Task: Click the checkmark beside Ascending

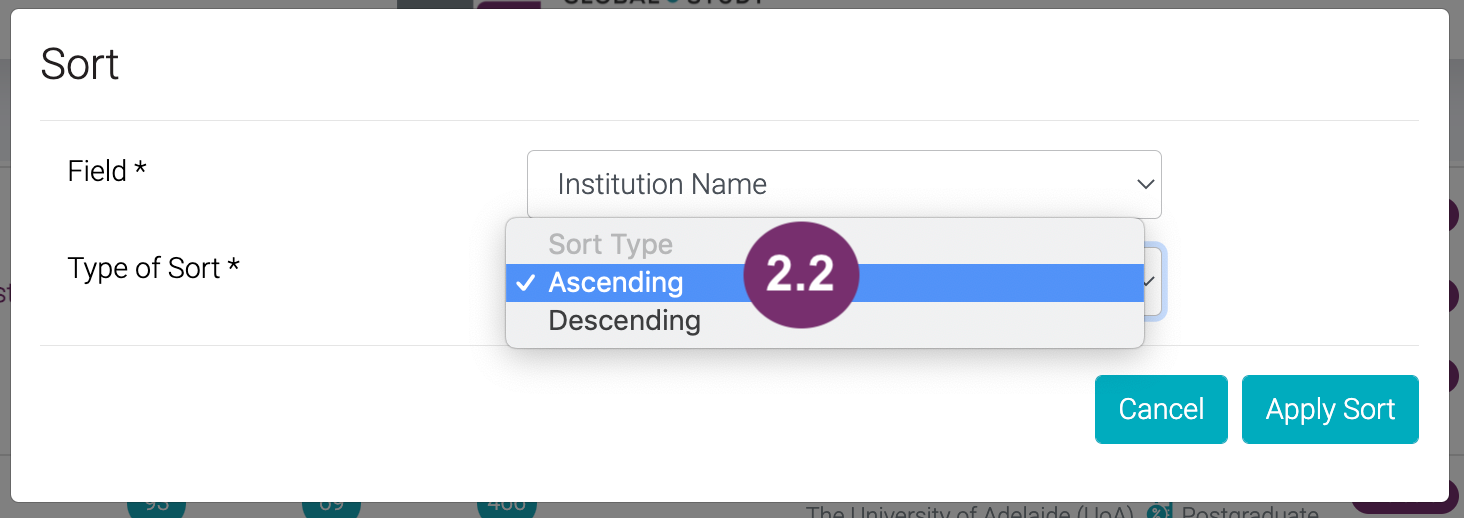Action: [x=525, y=283]
